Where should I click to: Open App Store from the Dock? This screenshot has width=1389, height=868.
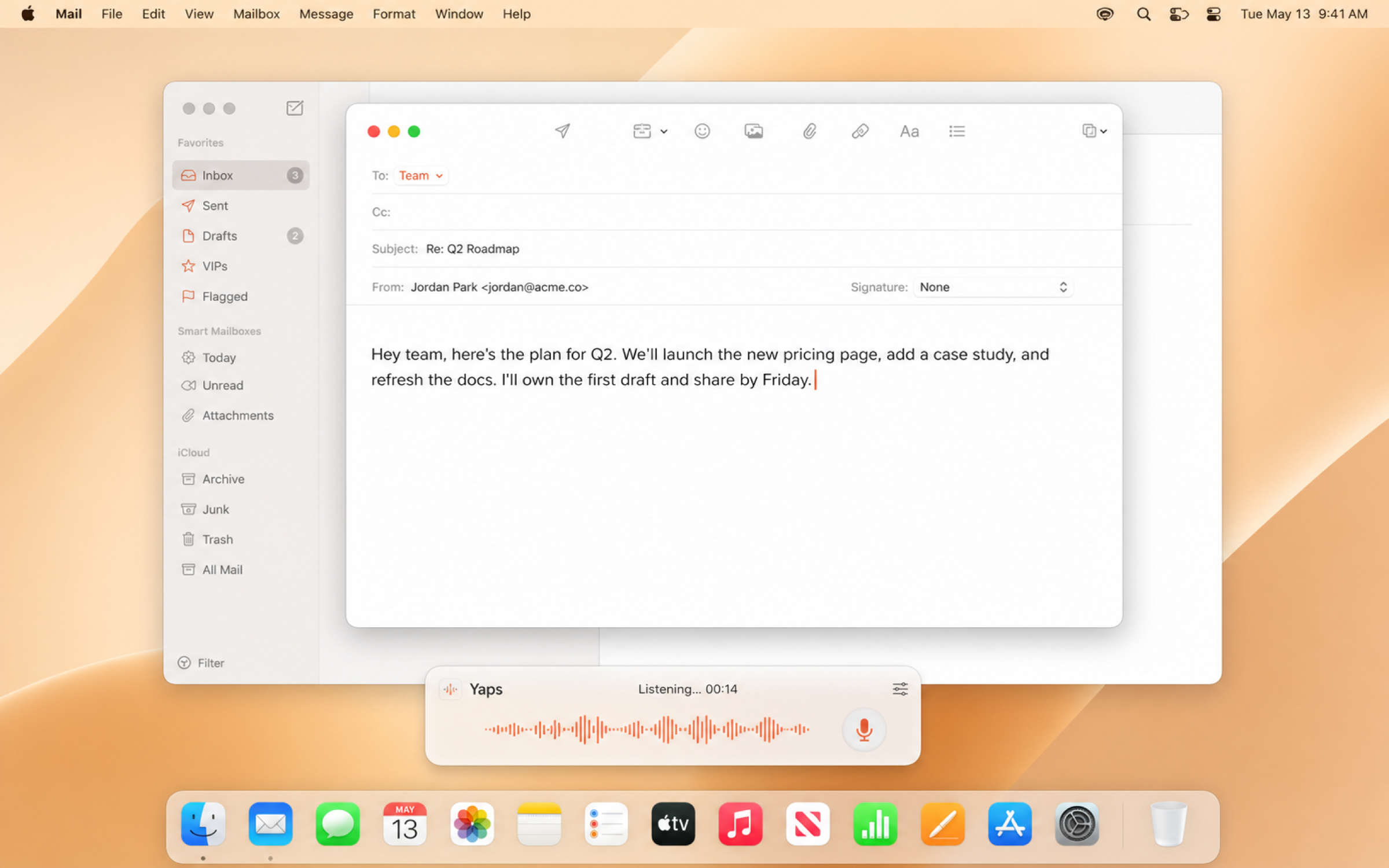1009,823
